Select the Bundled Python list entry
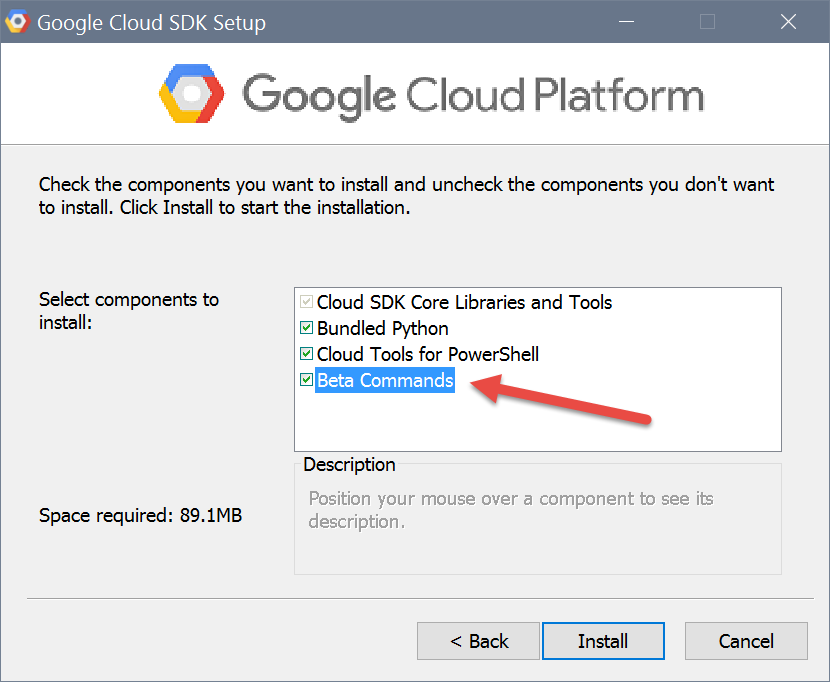 (383, 328)
